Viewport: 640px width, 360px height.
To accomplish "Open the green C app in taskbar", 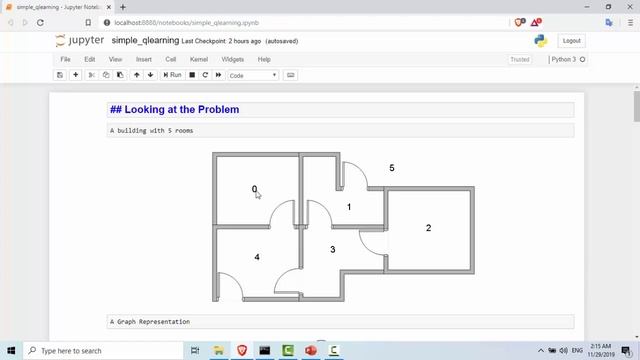I will 288,351.
